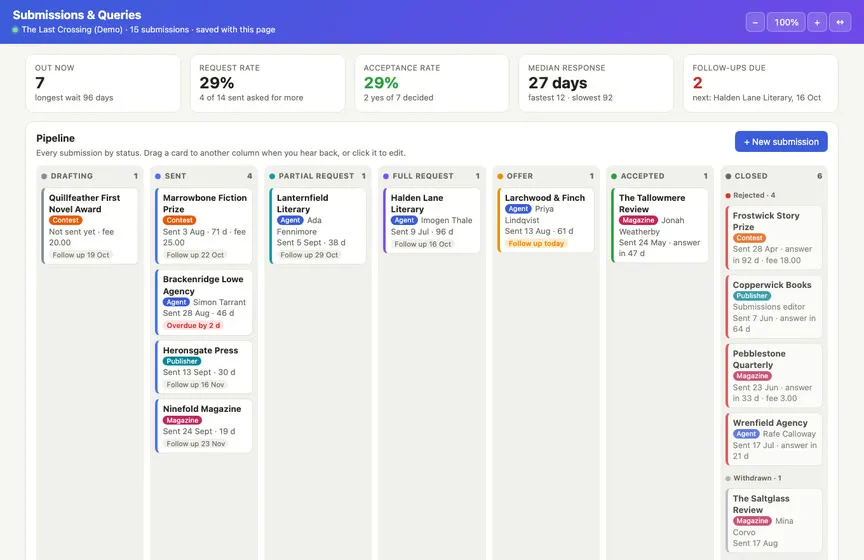Click the Closed column header
The image size is (864, 560).
(774, 176)
